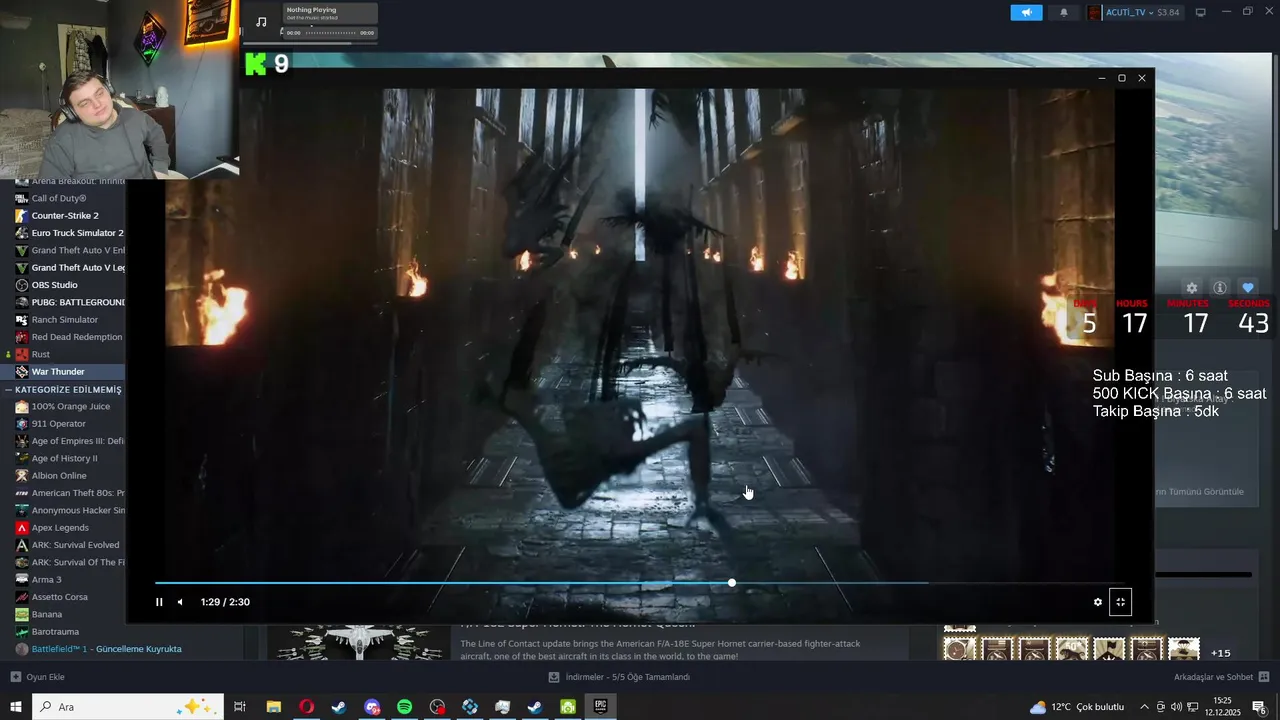1280x720 pixels.
Task: Open the Steam announcements megaphone button
Action: 1026,12
